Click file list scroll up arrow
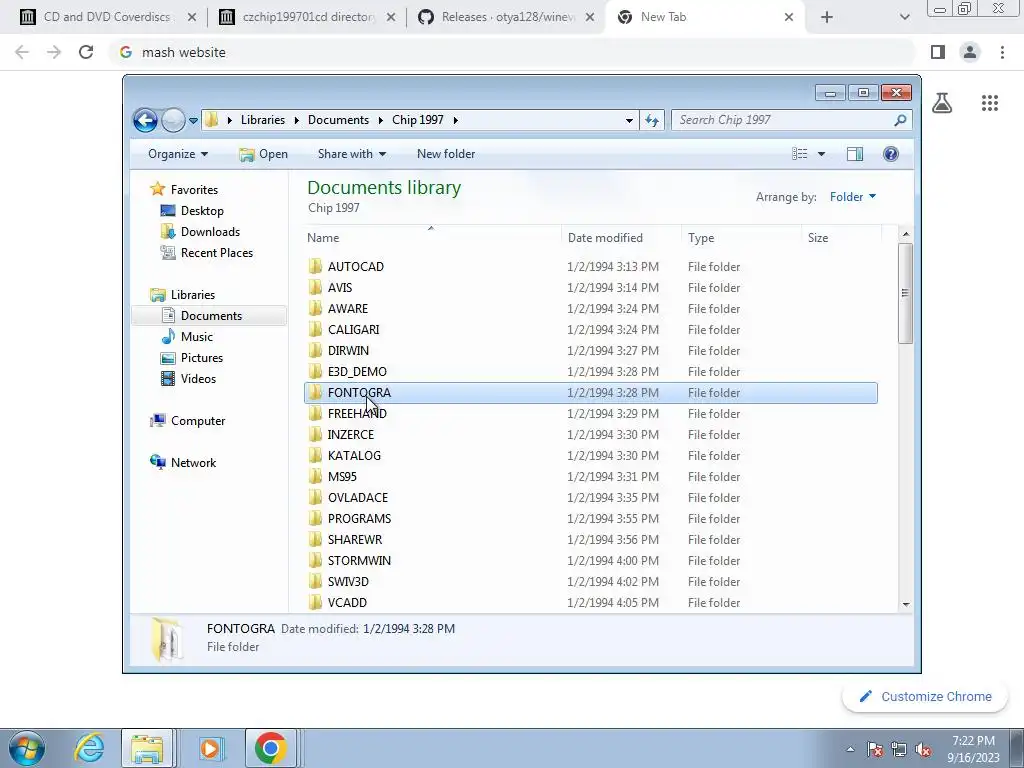The height and width of the screenshot is (768, 1024). coord(906,234)
